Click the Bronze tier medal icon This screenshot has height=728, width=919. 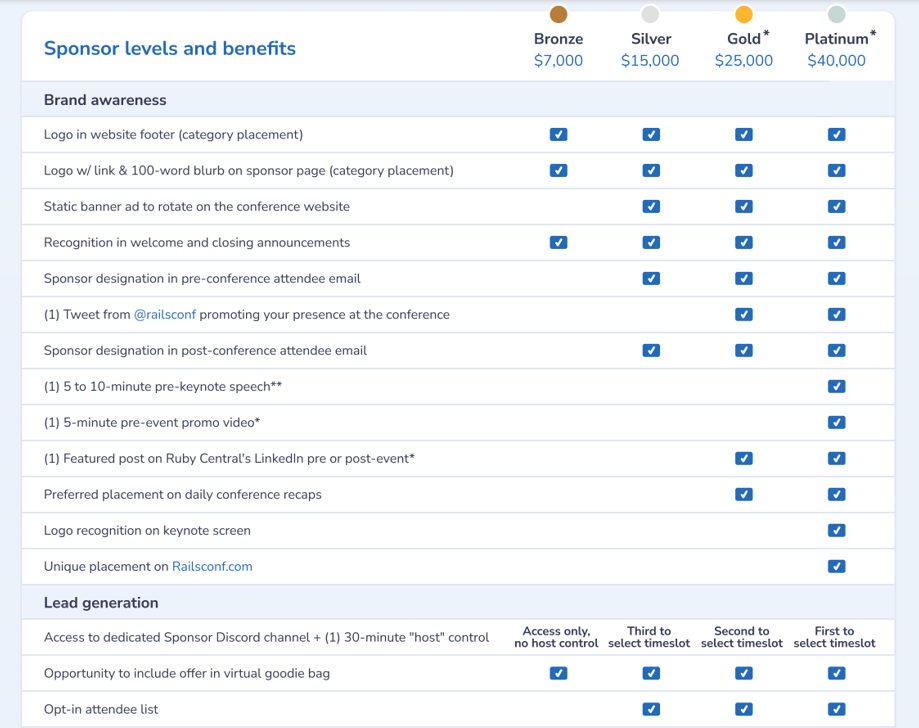558,14
